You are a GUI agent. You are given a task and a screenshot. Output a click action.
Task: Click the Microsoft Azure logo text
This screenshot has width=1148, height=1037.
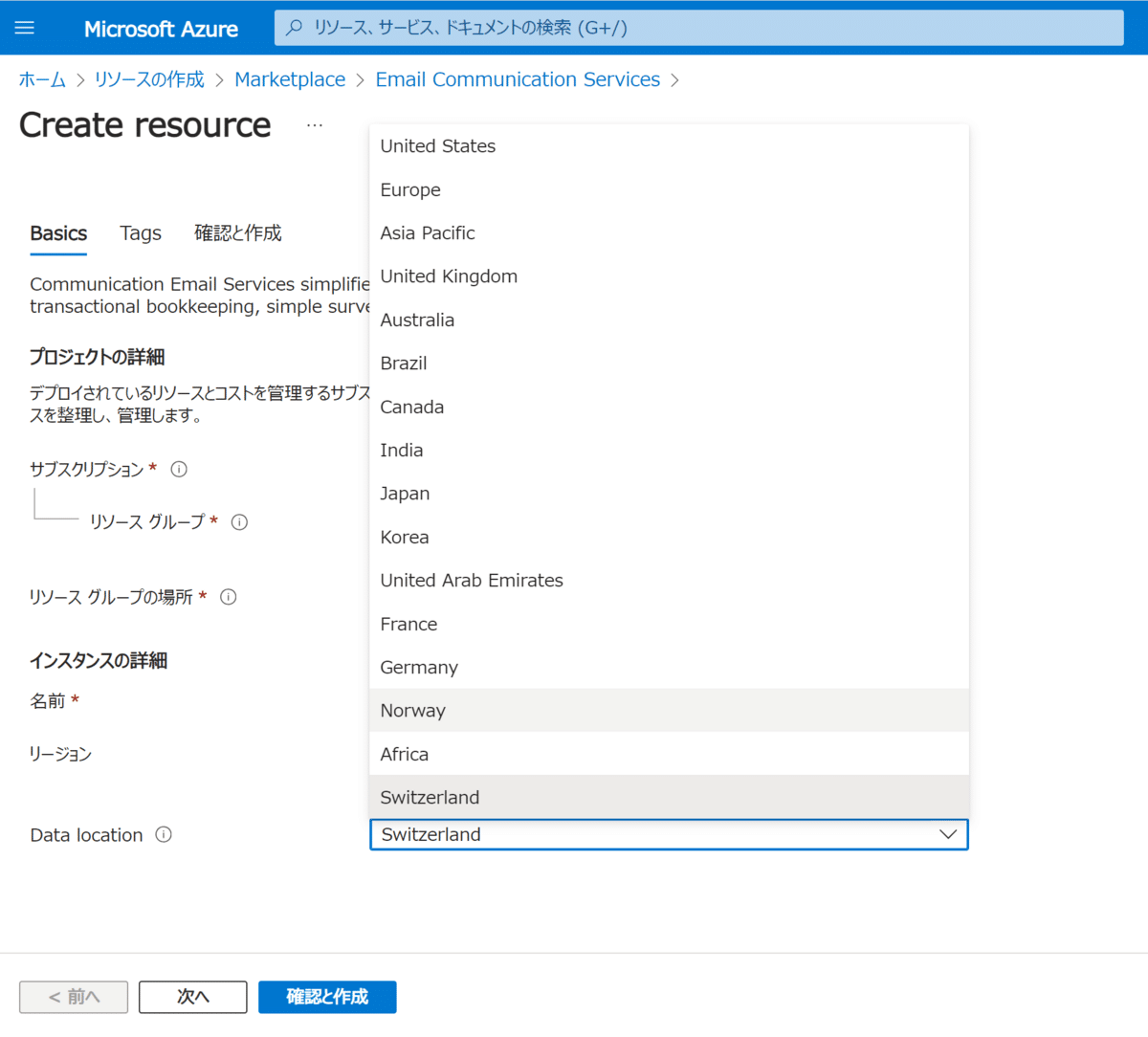pos(161,29)
